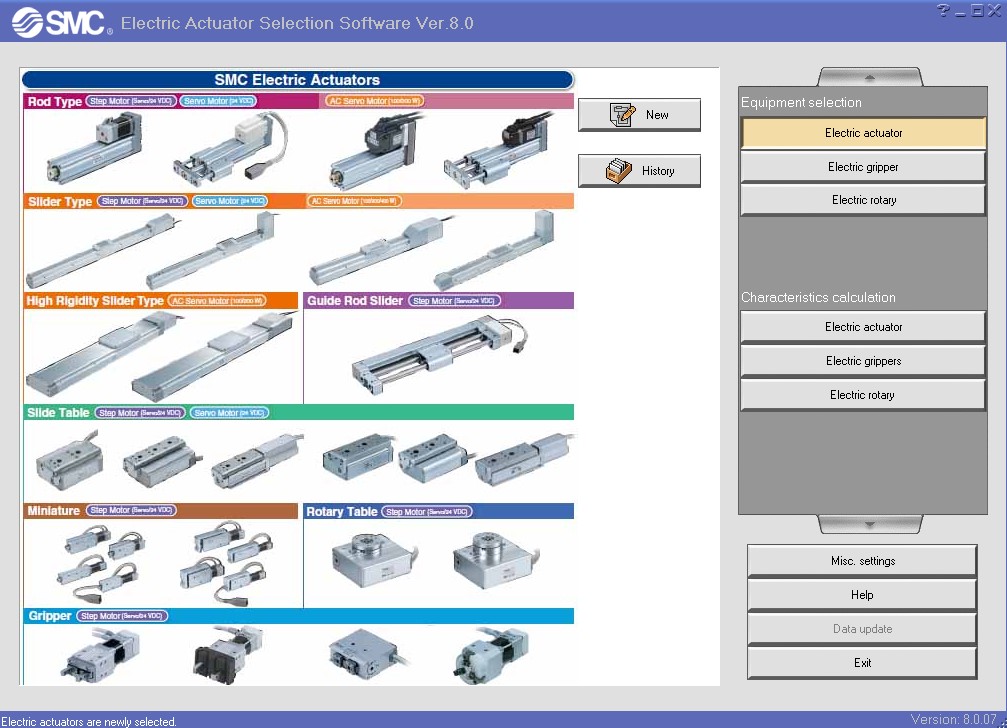This screenshot has height=728, width=1007.
Task: Open the History button
Action: tap(639, 171)
